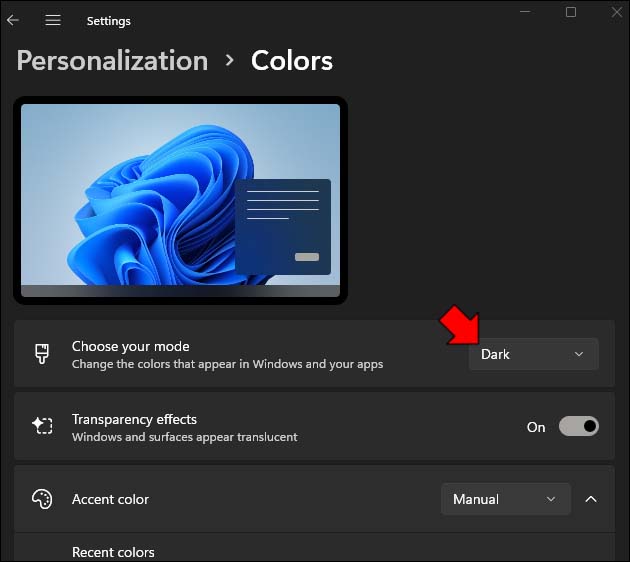This screenshot has height=562, width=630.
Task: Click the Transparency effects row title
Action: (134, 419)
